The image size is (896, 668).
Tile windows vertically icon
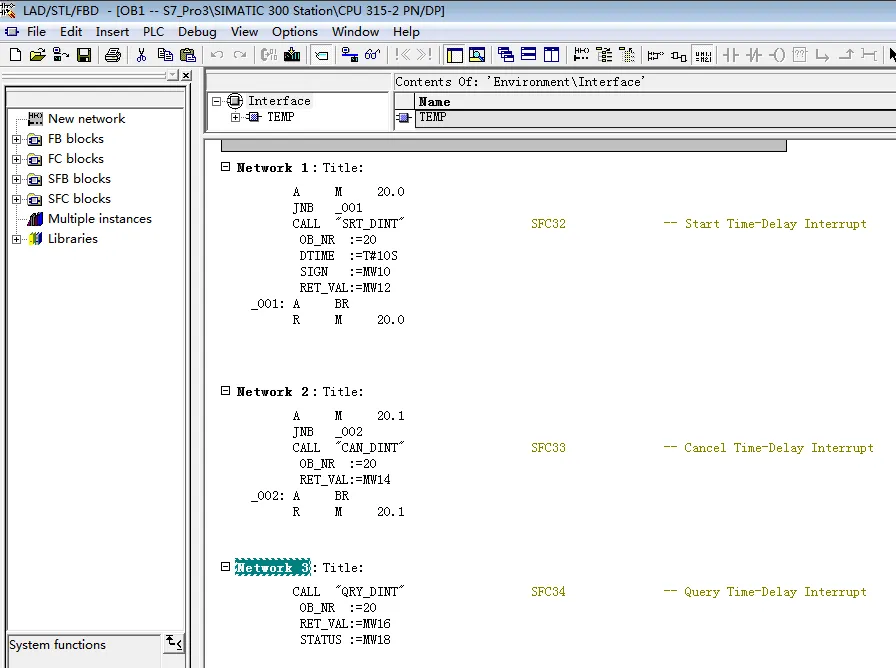(x=551, y=55)
